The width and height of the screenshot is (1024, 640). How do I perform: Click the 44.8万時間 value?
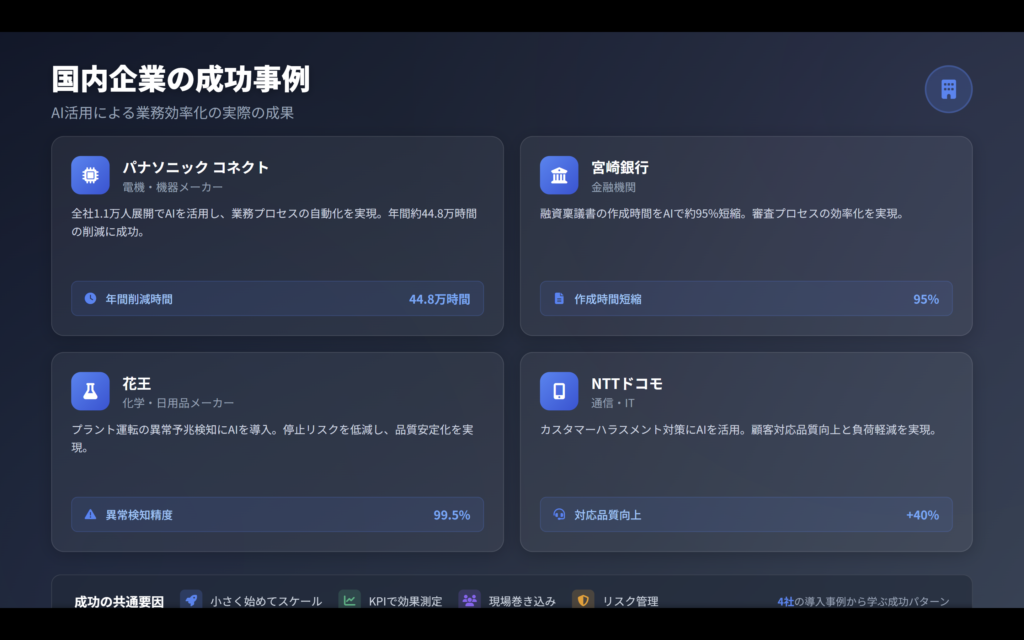pos(440,299)
